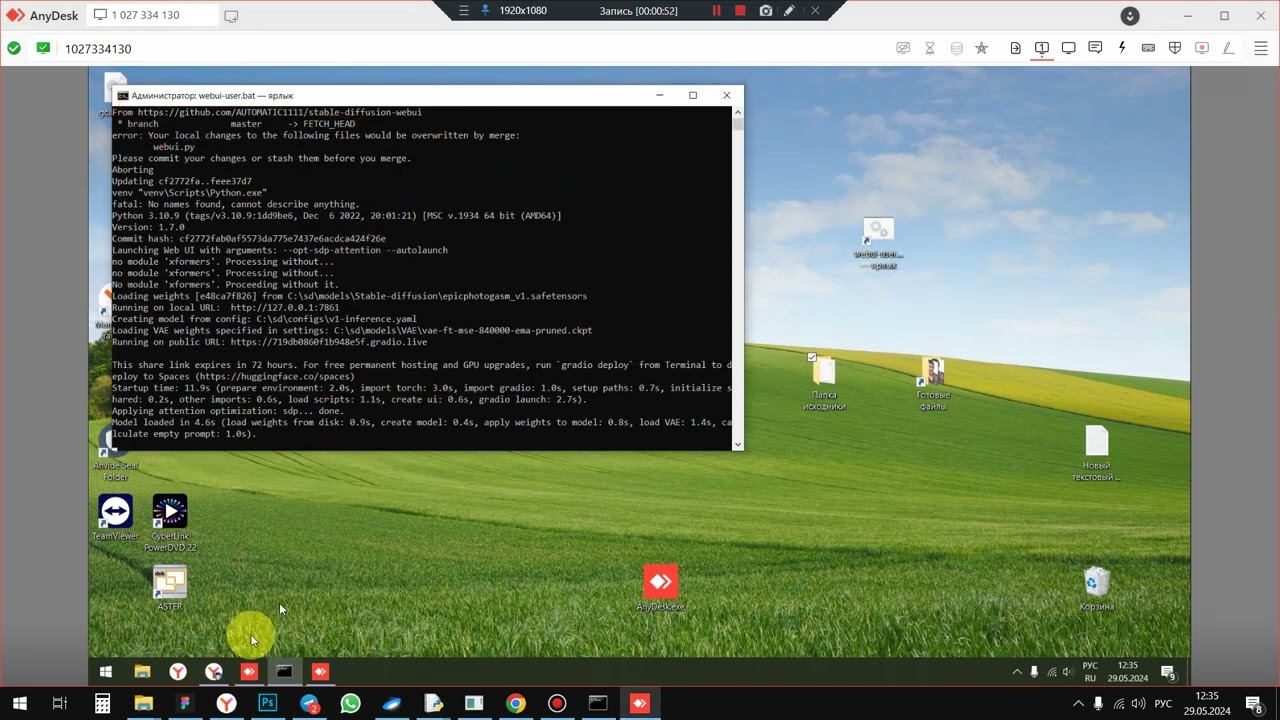This screenshot has height=720, width=1280.
Task: Expand the local system tray hidden icons chevron
Action: point(1078,704)
